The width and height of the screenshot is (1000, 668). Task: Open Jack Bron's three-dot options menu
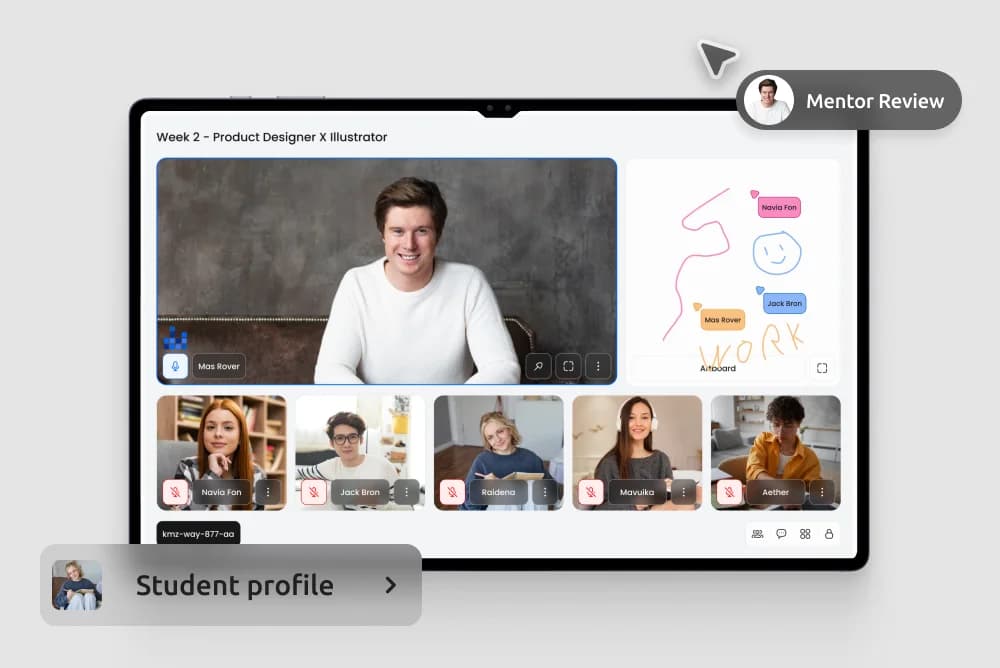click(406, 492)
